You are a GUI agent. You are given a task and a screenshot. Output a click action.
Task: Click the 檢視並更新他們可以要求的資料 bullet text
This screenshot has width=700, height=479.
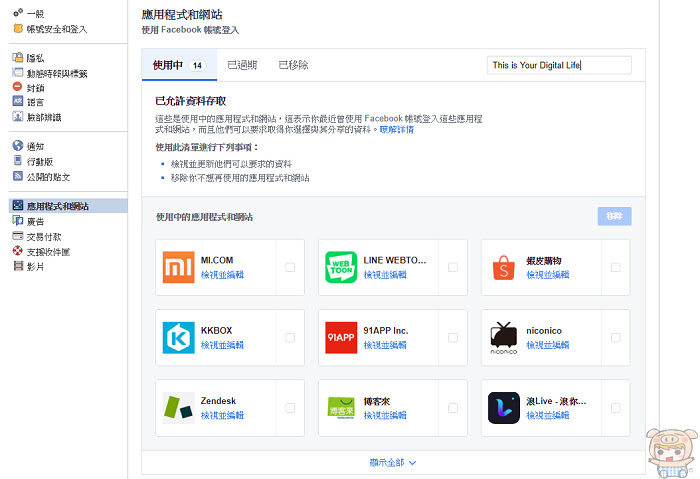pos(231,164)
